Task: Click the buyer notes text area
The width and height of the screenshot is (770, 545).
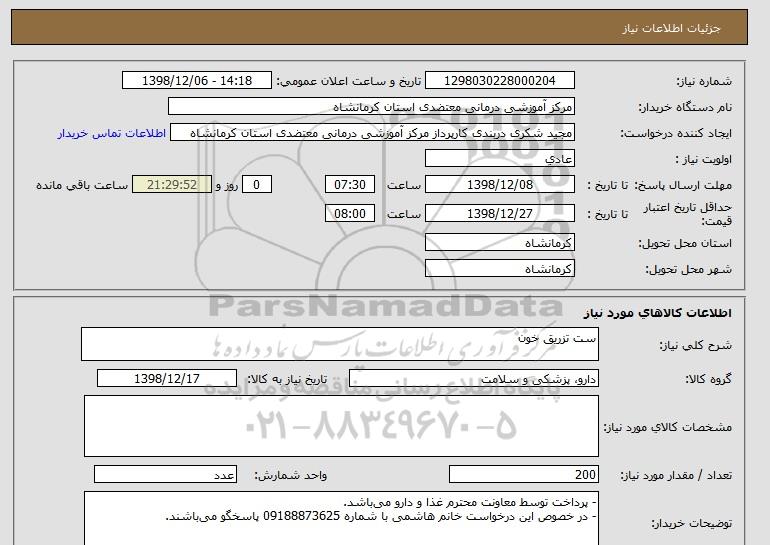Action: point(341,518)
